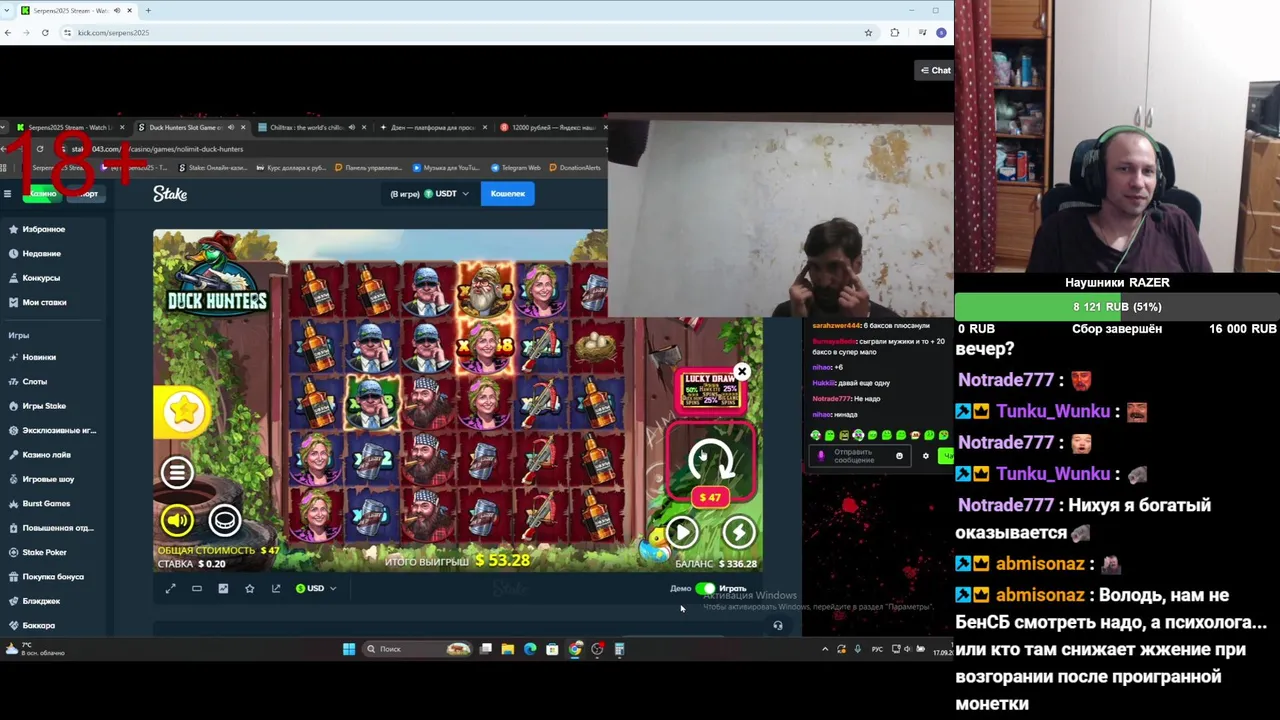Open the Lucky Draw bonus panel

tap(709, 393)
